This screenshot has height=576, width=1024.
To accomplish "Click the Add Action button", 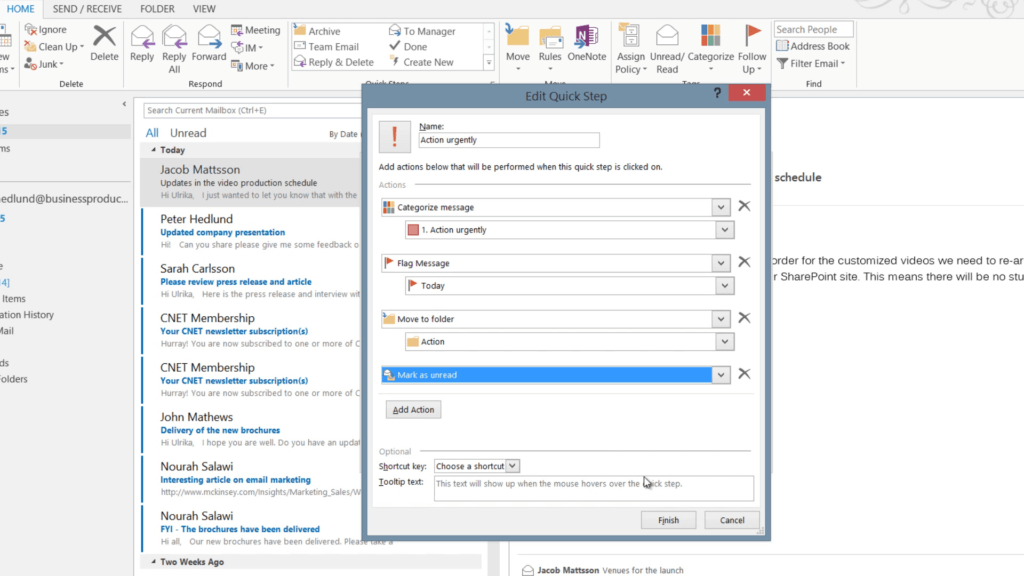I will (x=413, y=409).
